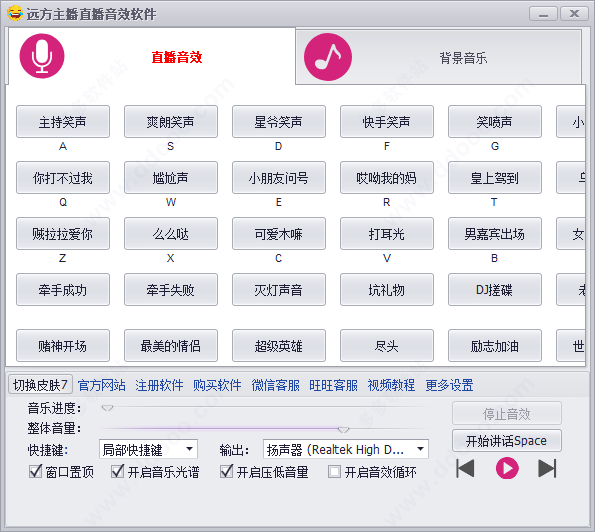595x532 pixels.
Task: Play 小朋友问号 sound effect
Action: [279, 178]
